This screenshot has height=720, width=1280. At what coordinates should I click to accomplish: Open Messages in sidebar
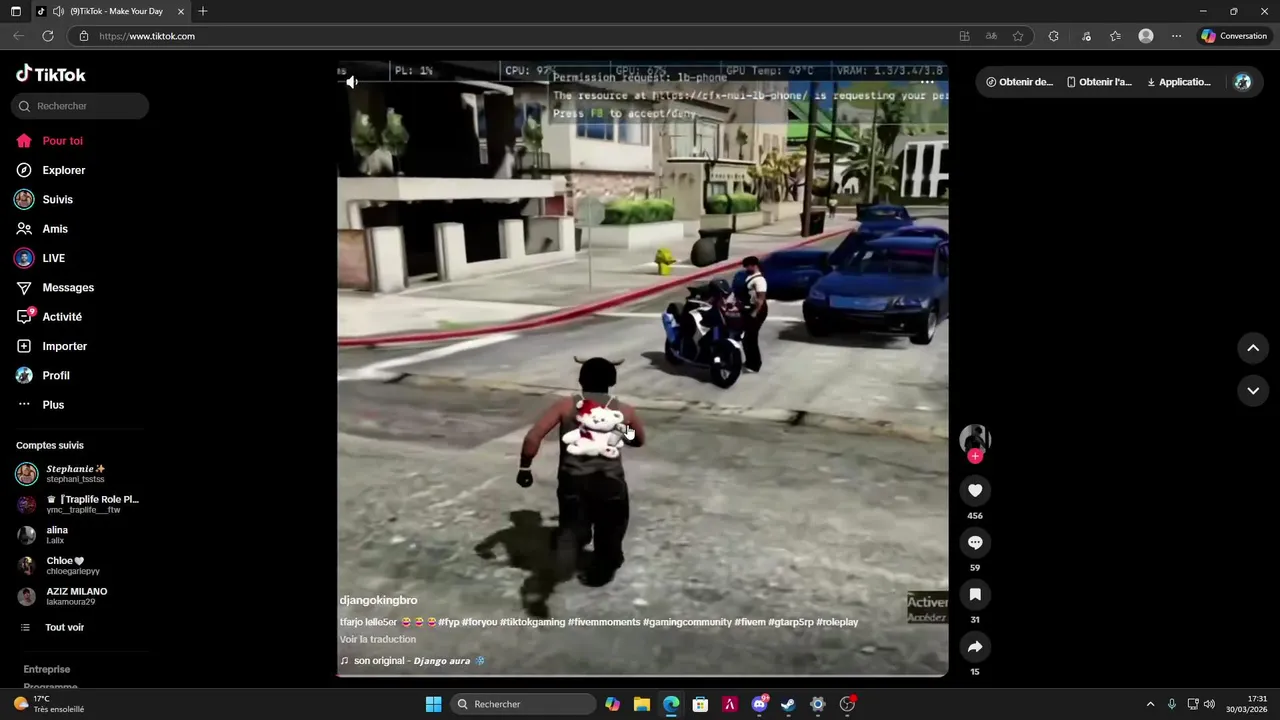(55, 288)
